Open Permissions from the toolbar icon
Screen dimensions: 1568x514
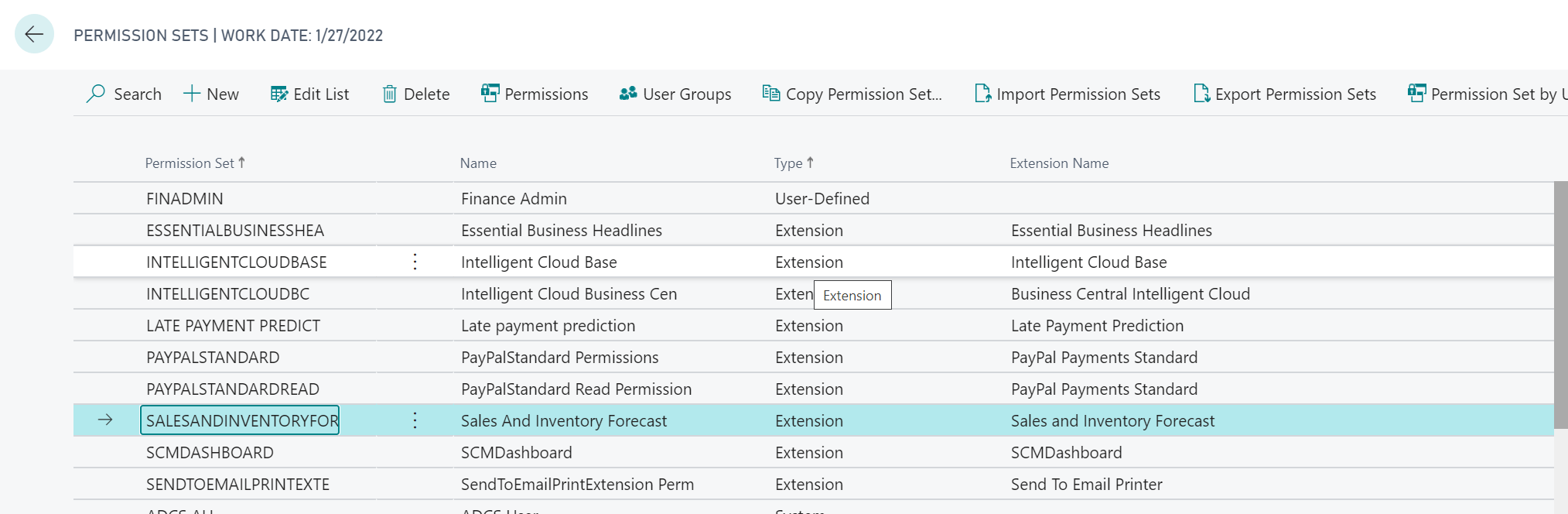point(490,94)
